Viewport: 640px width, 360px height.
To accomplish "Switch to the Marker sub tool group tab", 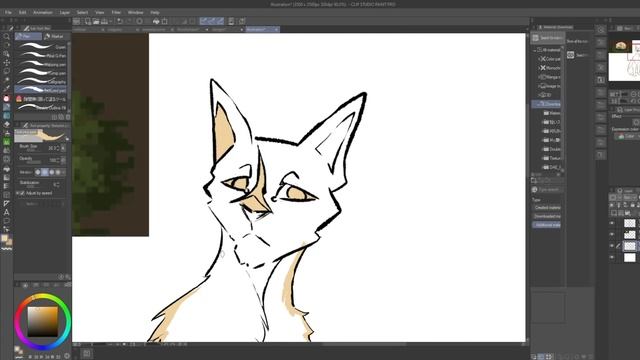I will click(55, 36).
